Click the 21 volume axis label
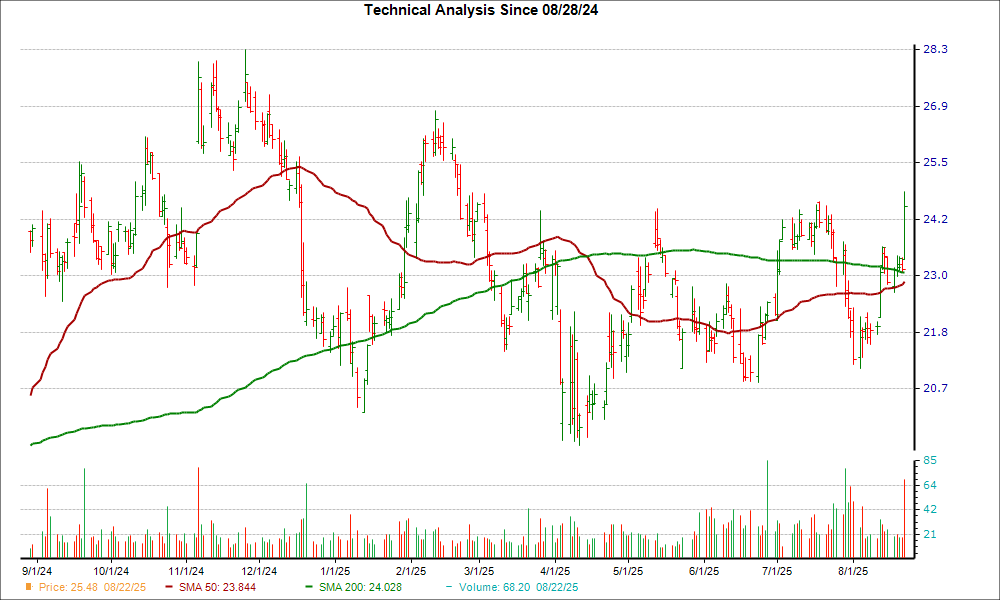 click(x=930, y=534)
